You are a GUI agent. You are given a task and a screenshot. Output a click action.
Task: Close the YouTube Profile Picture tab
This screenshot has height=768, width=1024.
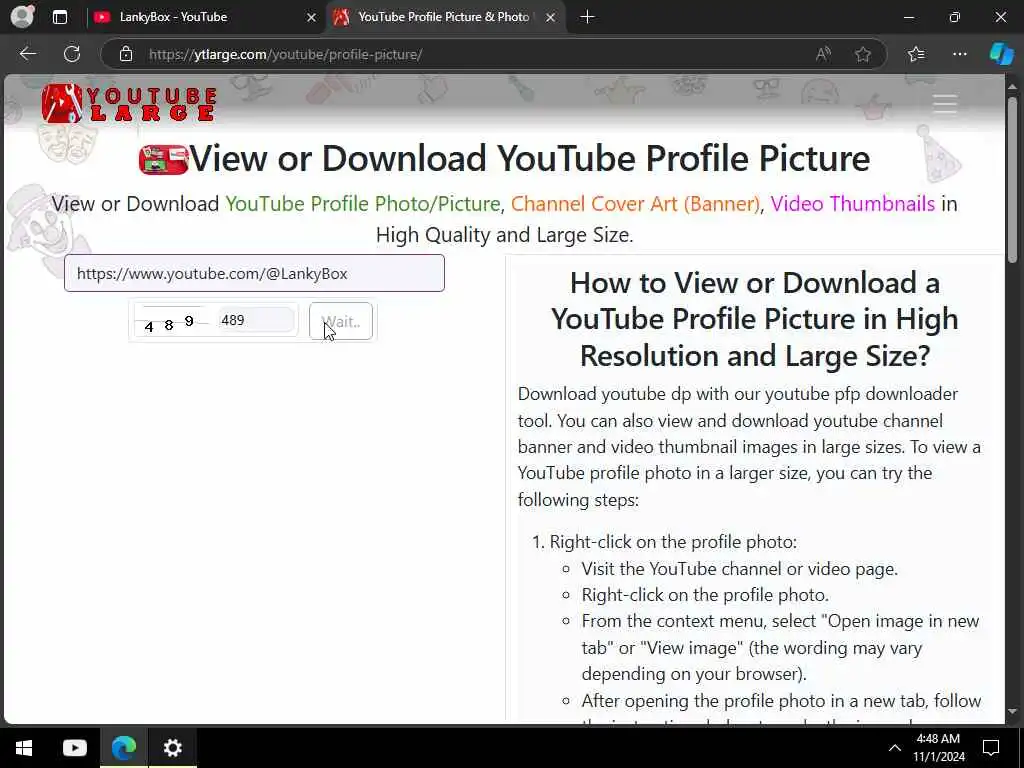[551, 18]
